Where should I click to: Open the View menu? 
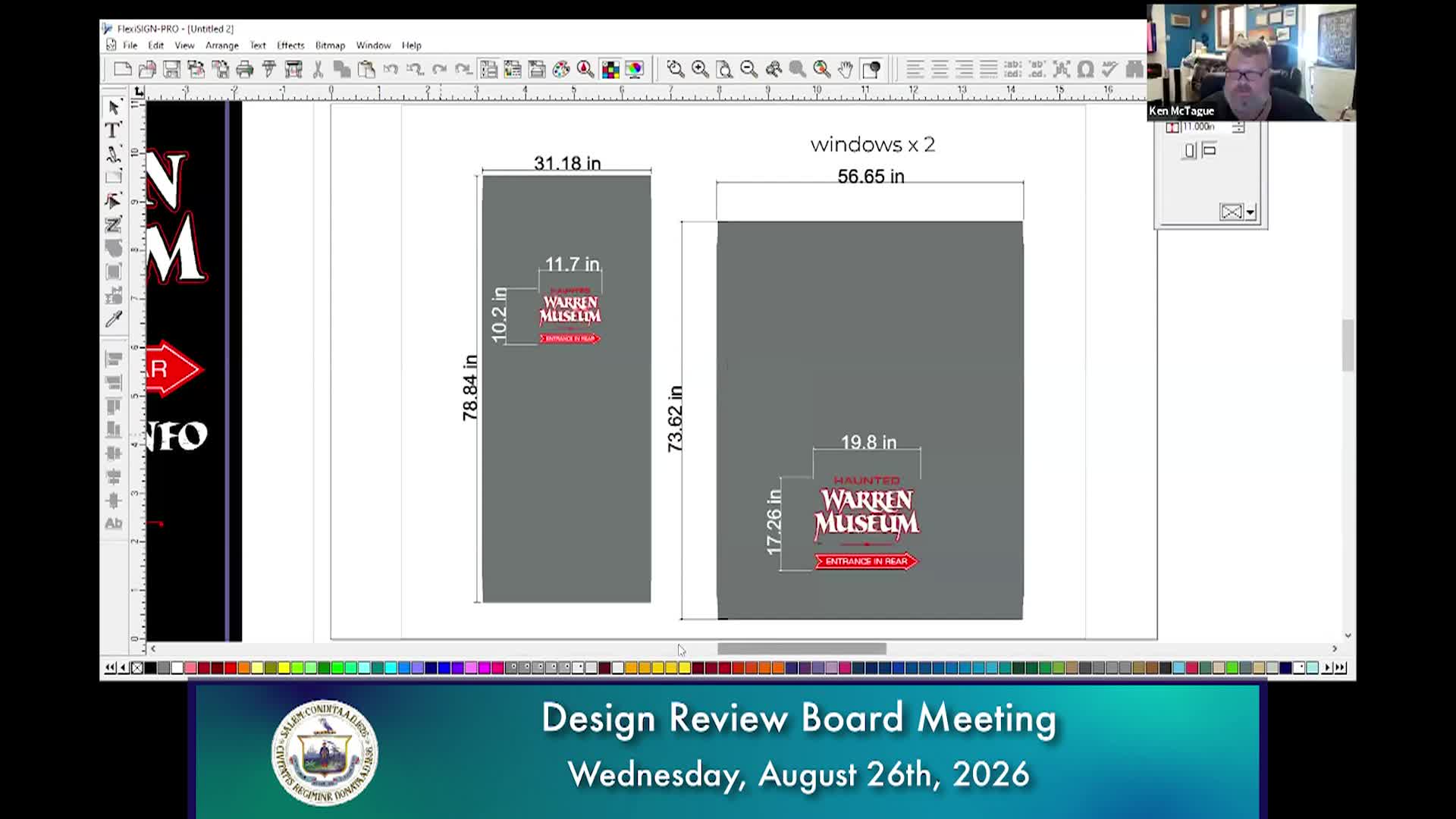tap(184, 45)
